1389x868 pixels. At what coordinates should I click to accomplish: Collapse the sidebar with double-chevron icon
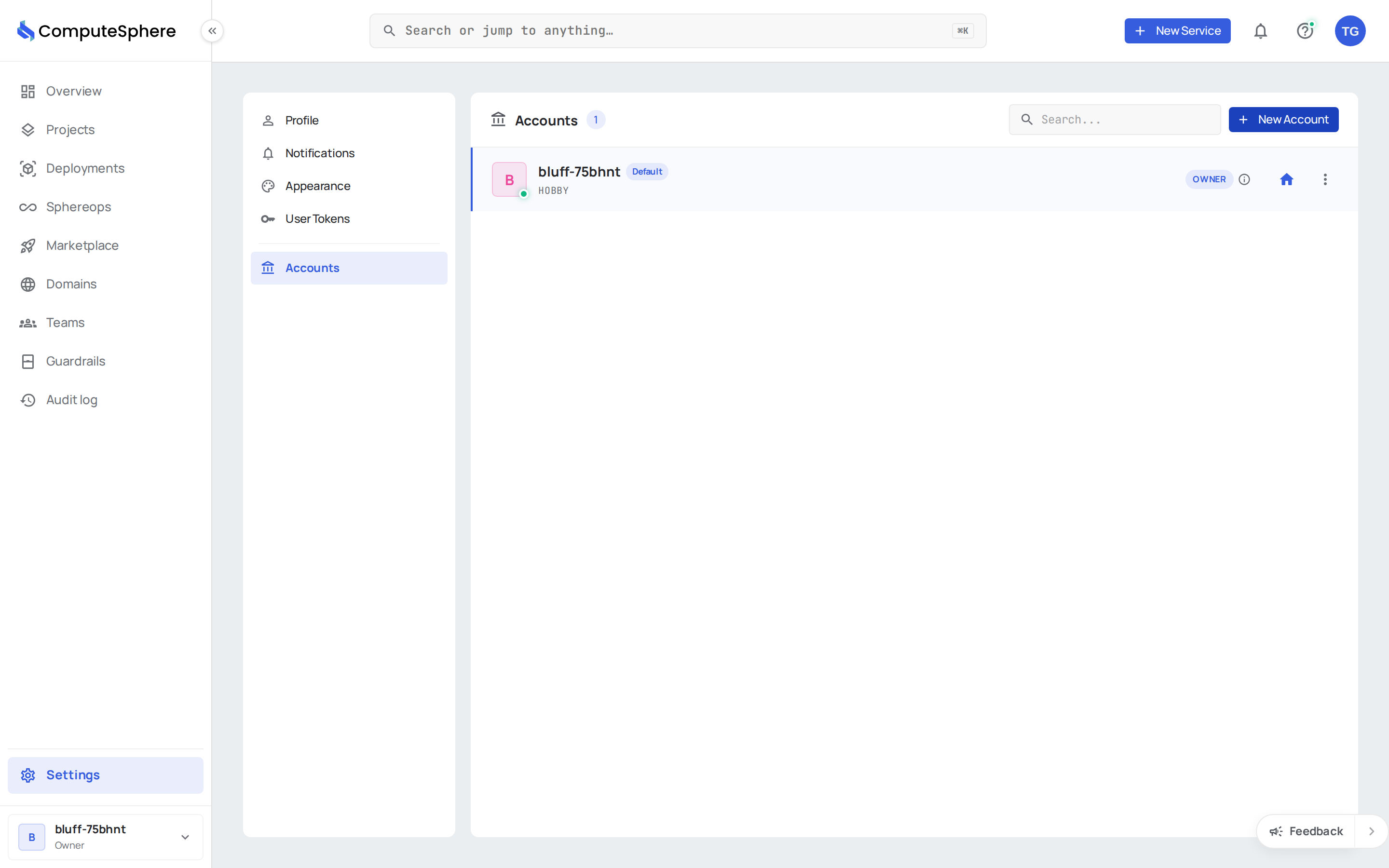click(212, 31)
